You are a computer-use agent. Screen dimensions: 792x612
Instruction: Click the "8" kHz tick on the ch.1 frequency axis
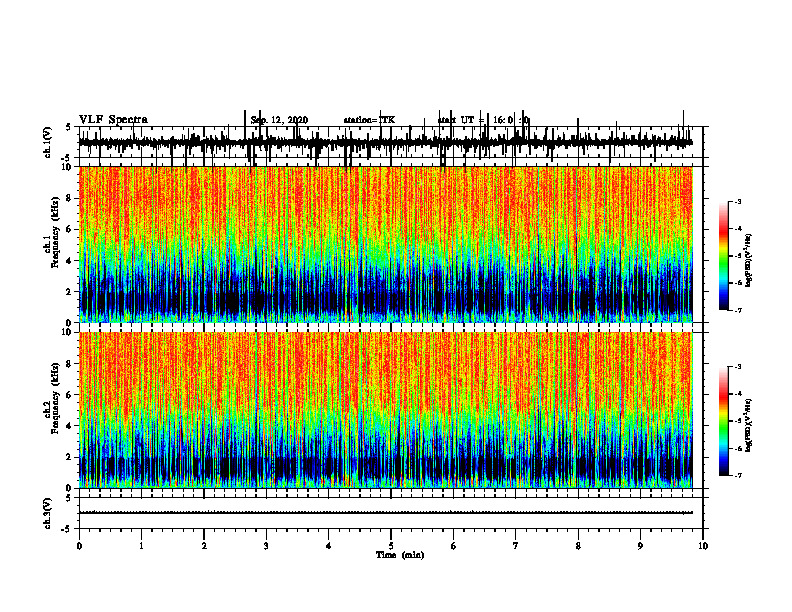69,198
